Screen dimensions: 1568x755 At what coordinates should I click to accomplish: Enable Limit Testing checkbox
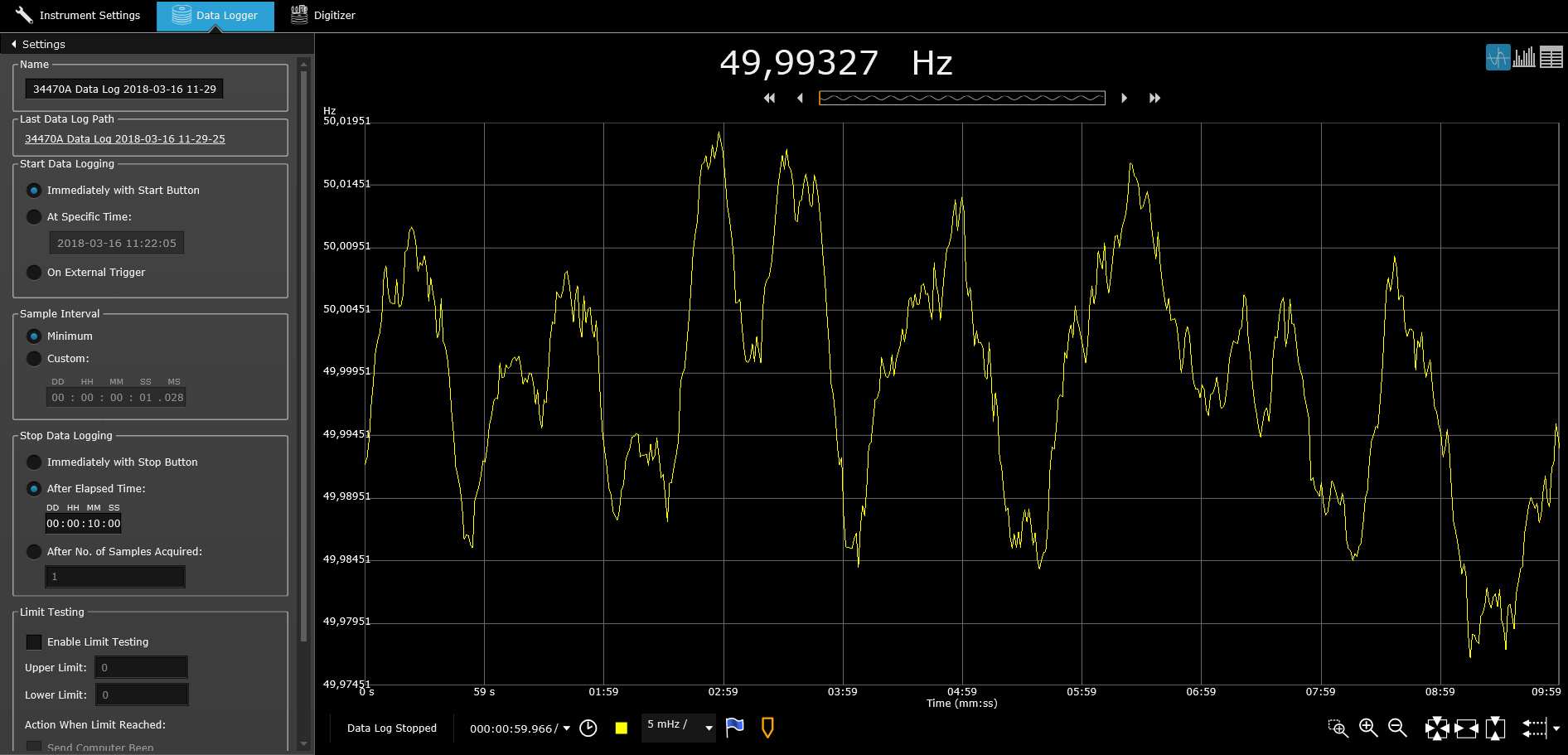tap(34, 642)
